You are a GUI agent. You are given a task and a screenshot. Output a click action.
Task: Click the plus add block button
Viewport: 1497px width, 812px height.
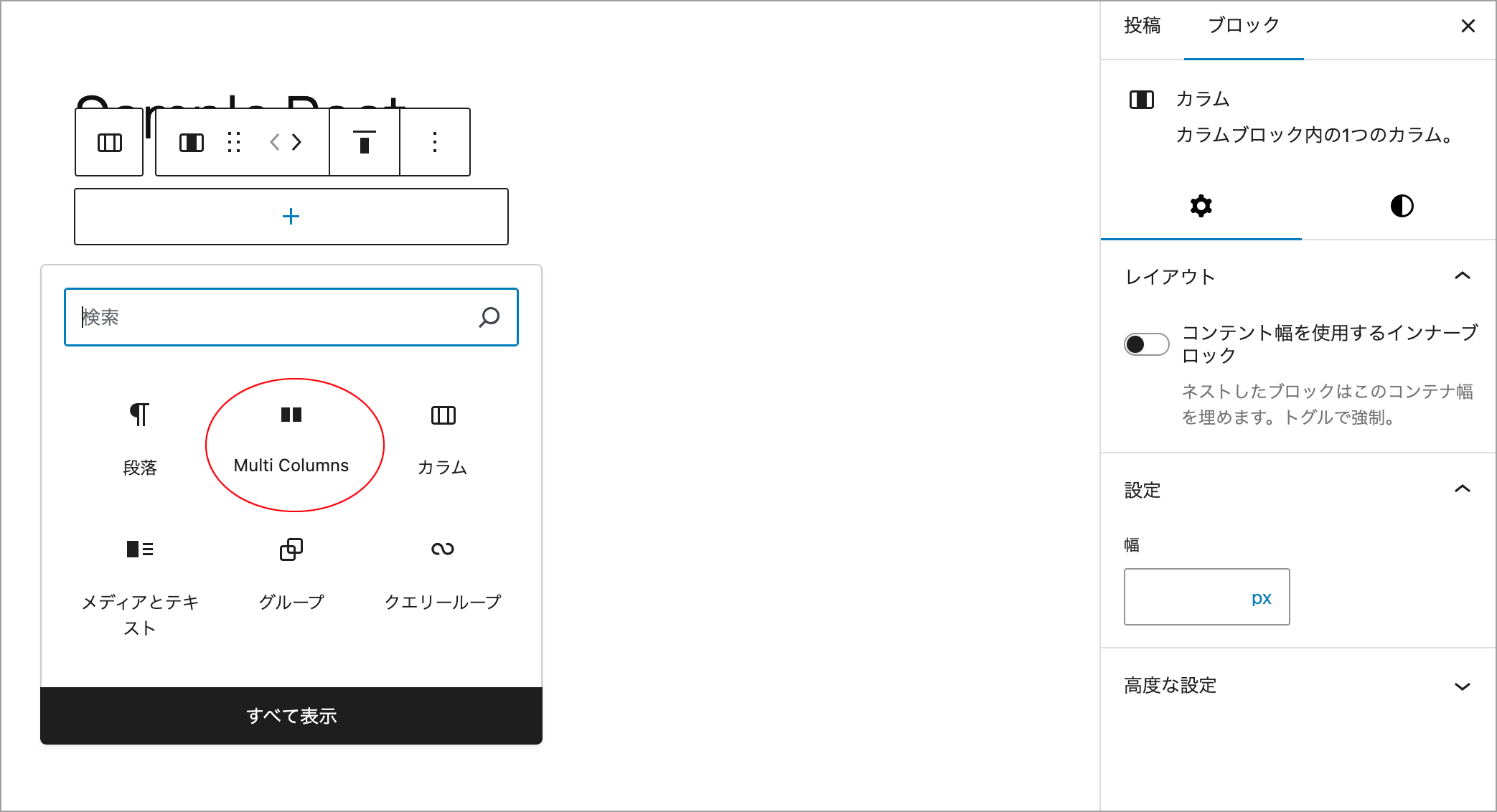point(291,217)
